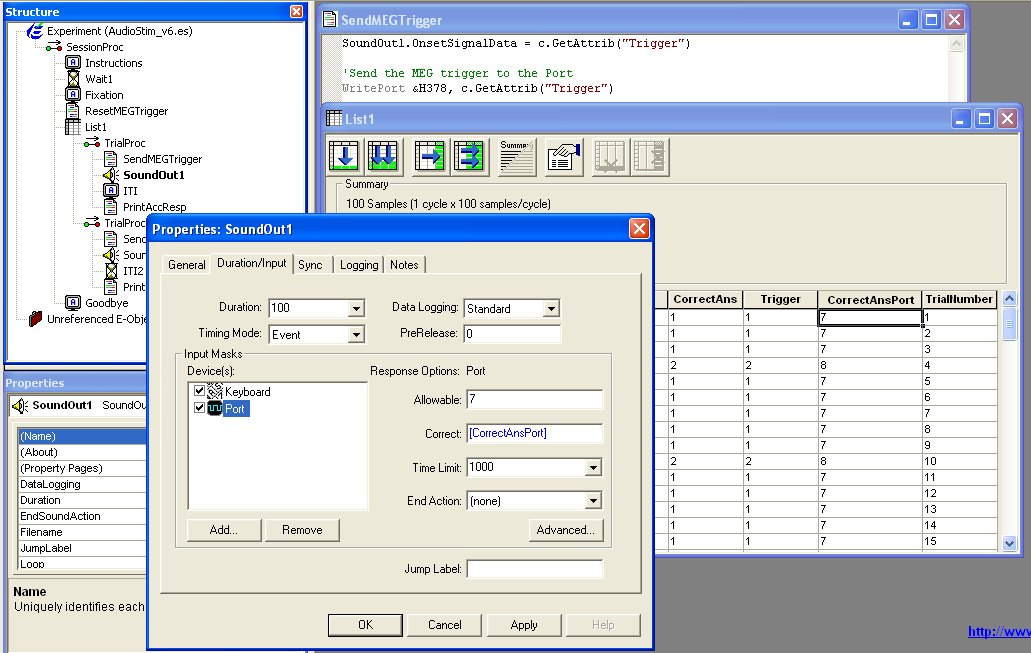Open the Duration dropdown
Image resolution: width=1031 pixels, height=653 pixels.
point(356,308)
